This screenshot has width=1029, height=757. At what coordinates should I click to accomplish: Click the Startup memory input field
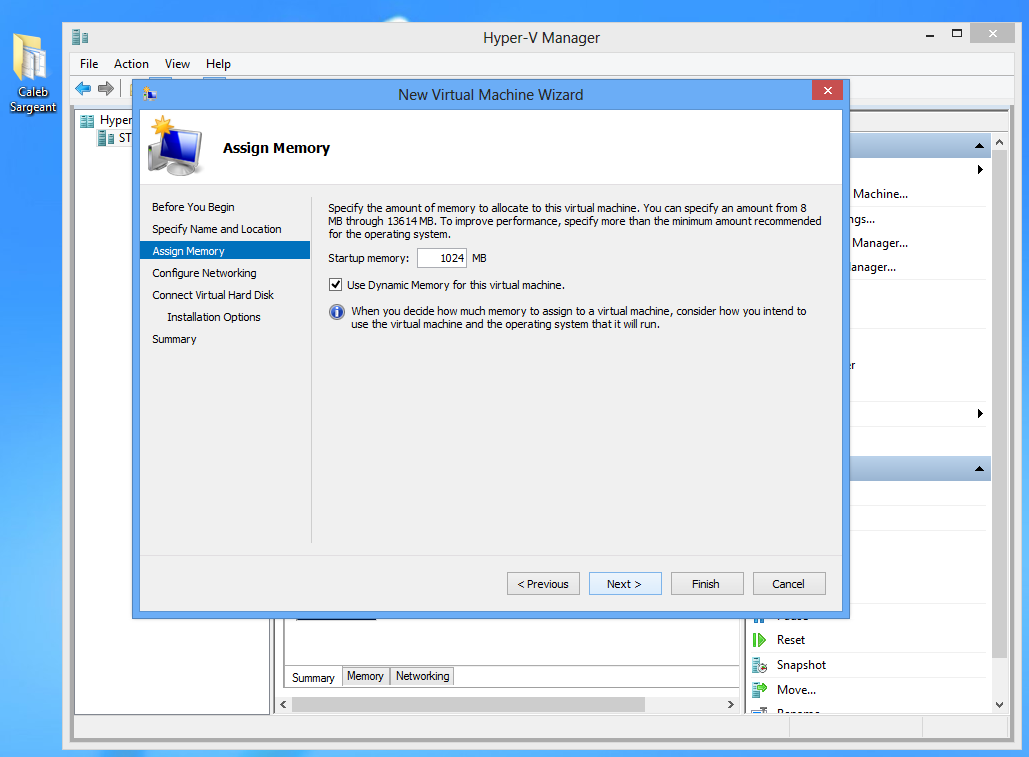(x=442, y=258)
